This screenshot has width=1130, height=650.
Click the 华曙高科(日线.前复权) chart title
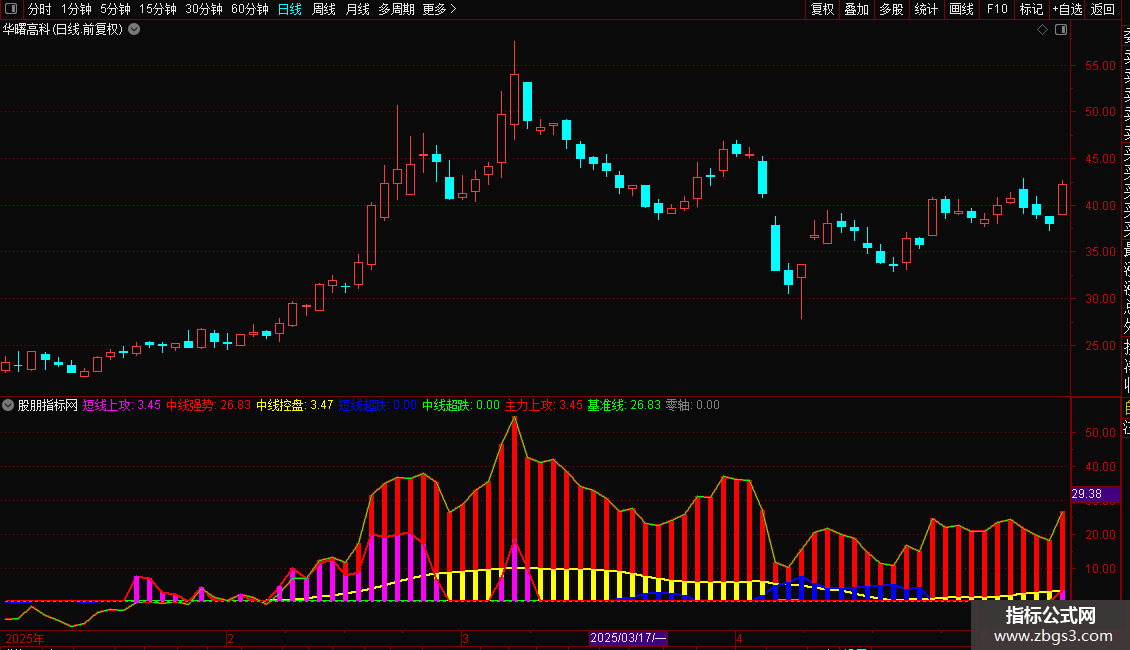pyautogui.click(x=63, y=30)
